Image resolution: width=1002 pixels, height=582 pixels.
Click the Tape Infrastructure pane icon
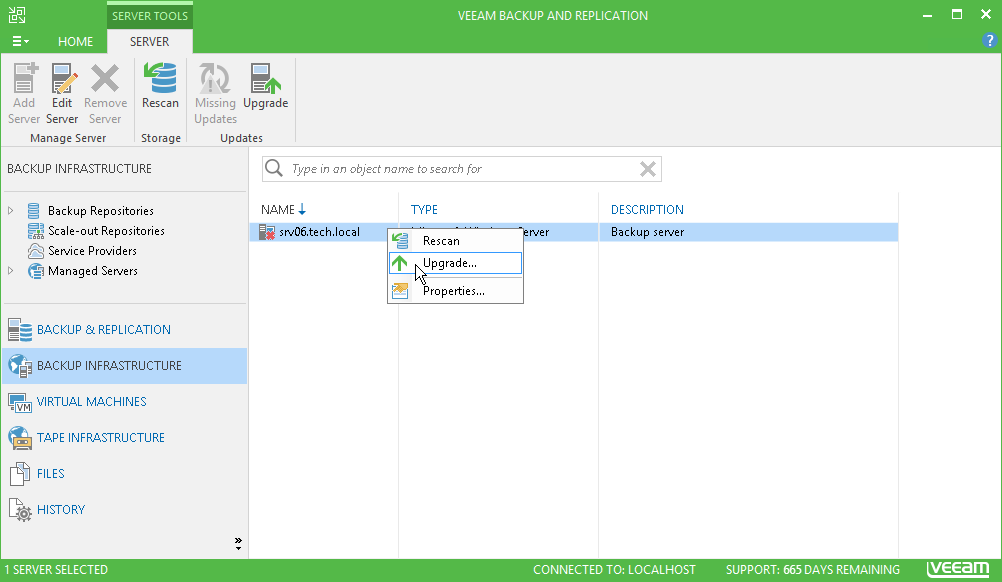tap(20, 438)
